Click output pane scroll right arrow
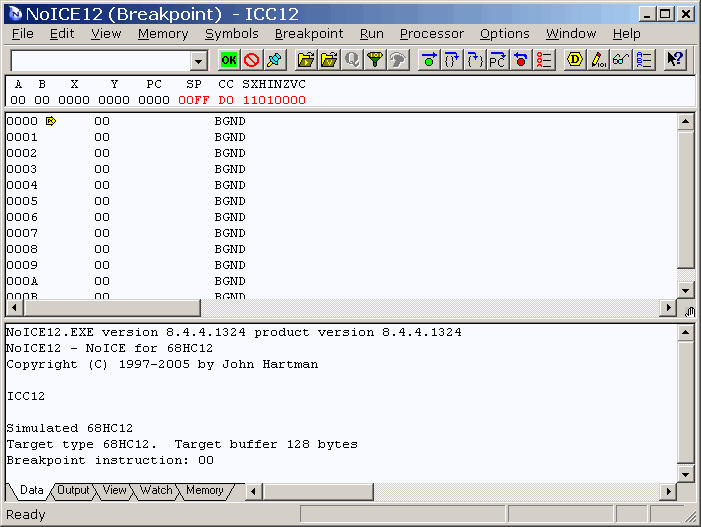This screenshot has height=527, width=701. point(668,492)
